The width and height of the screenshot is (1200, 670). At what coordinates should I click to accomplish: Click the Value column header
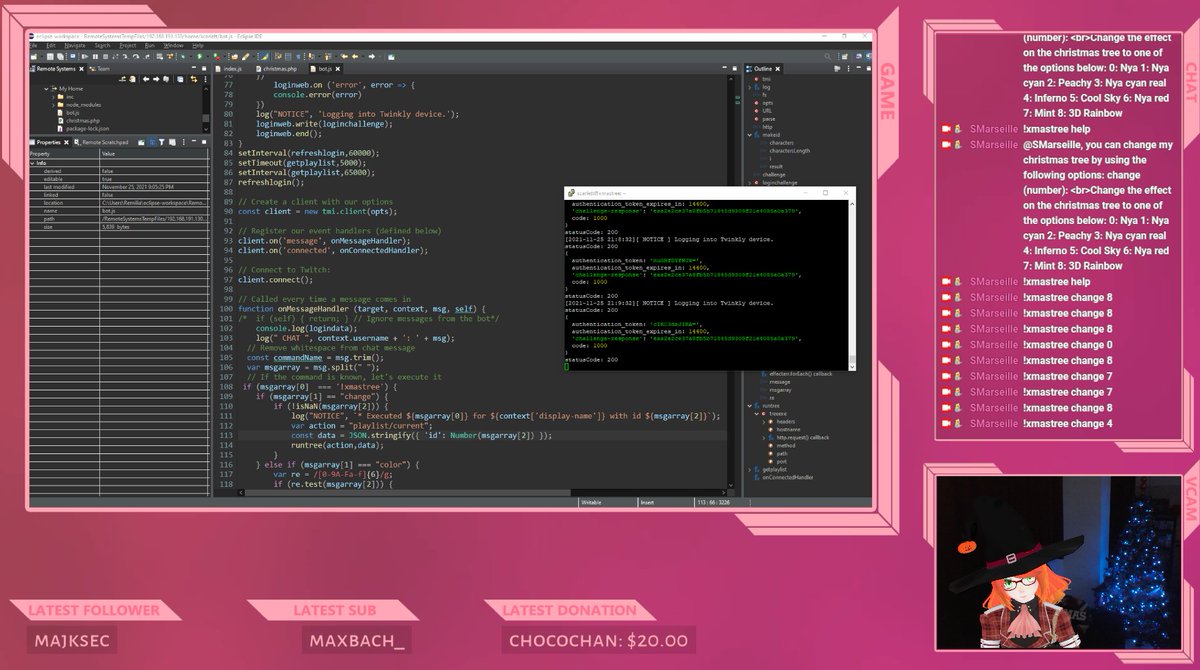click(x=155, y=154)
